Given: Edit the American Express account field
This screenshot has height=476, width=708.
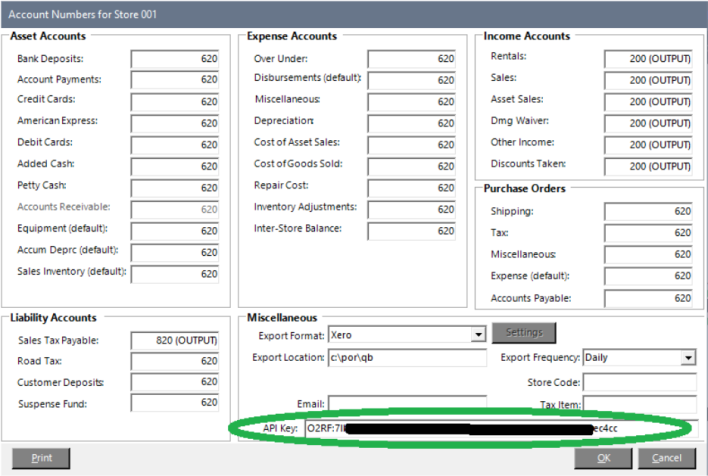Looking at the screenshot, I should point(175,123).
